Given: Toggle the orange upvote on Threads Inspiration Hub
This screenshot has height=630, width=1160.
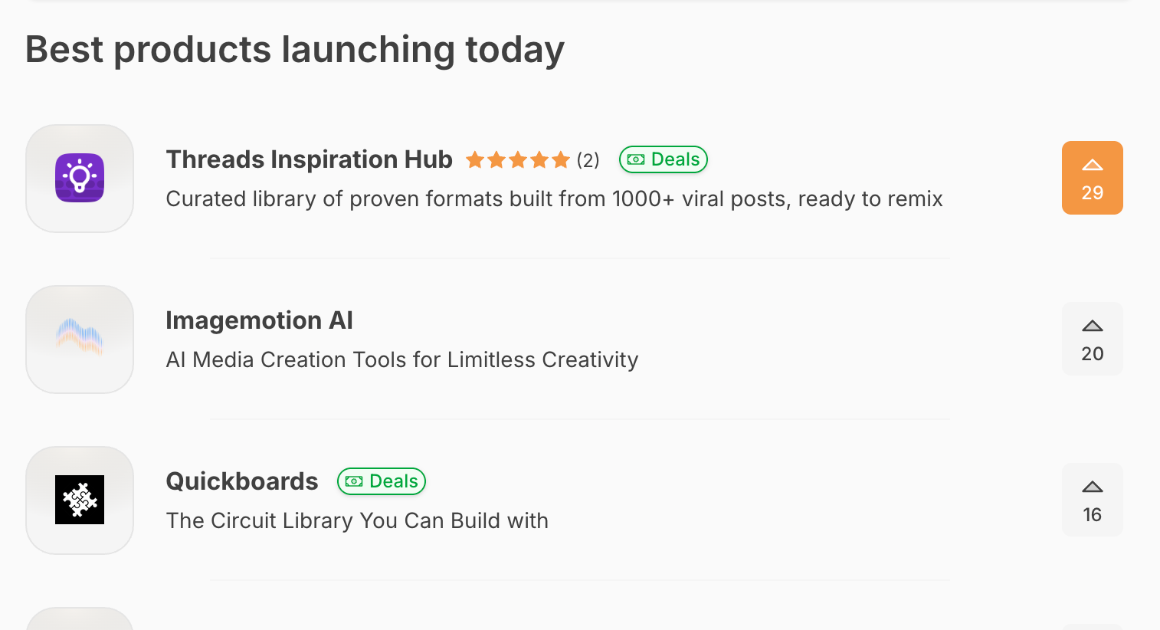Looking at the screenshot, I should 1092,178.
